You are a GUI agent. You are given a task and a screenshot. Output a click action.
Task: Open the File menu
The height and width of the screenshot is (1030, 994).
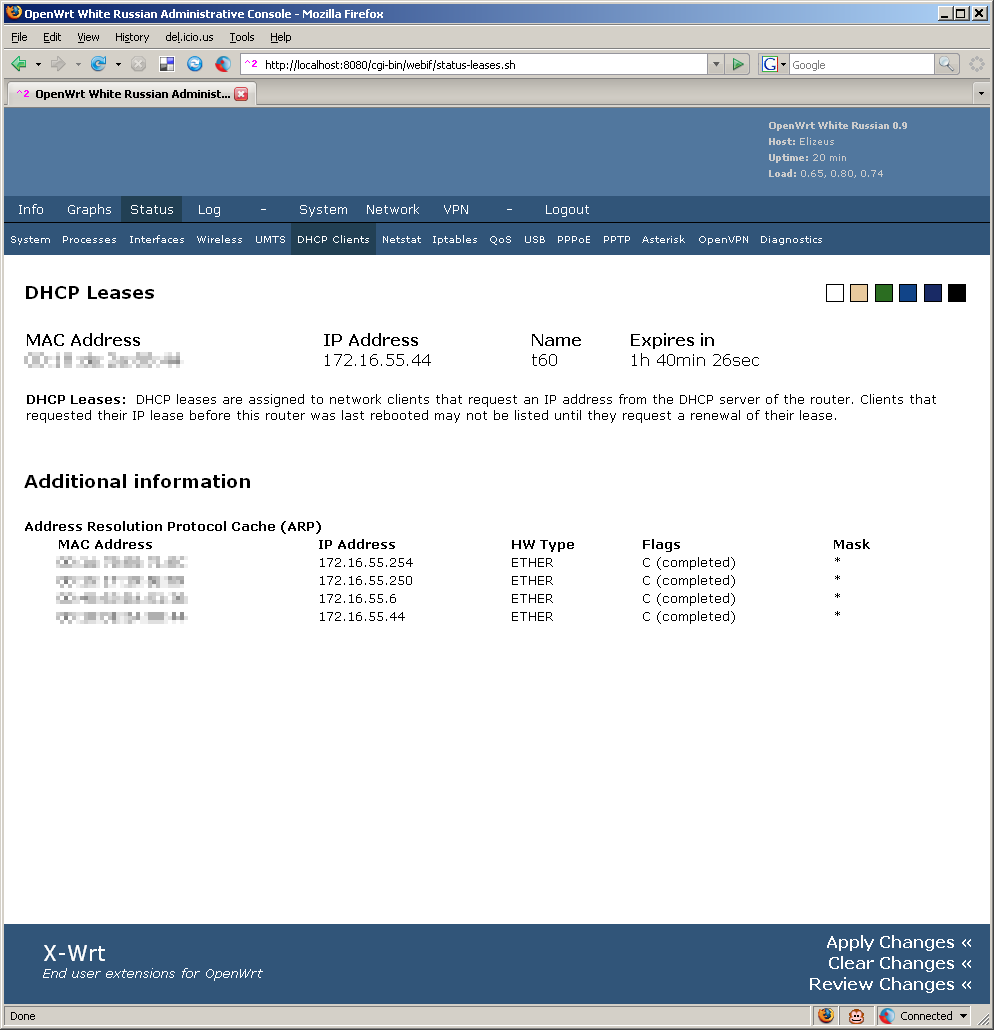point(19,37)
